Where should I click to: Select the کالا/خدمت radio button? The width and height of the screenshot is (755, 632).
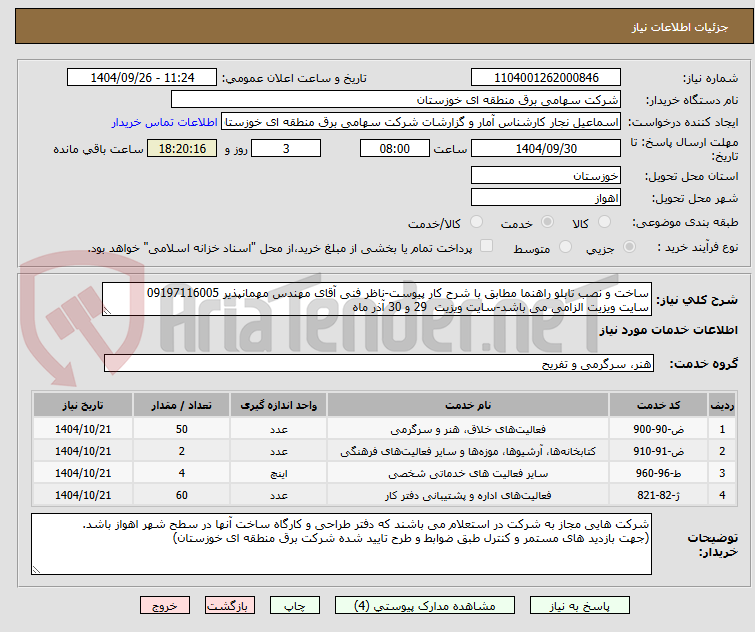click(476, 222)
